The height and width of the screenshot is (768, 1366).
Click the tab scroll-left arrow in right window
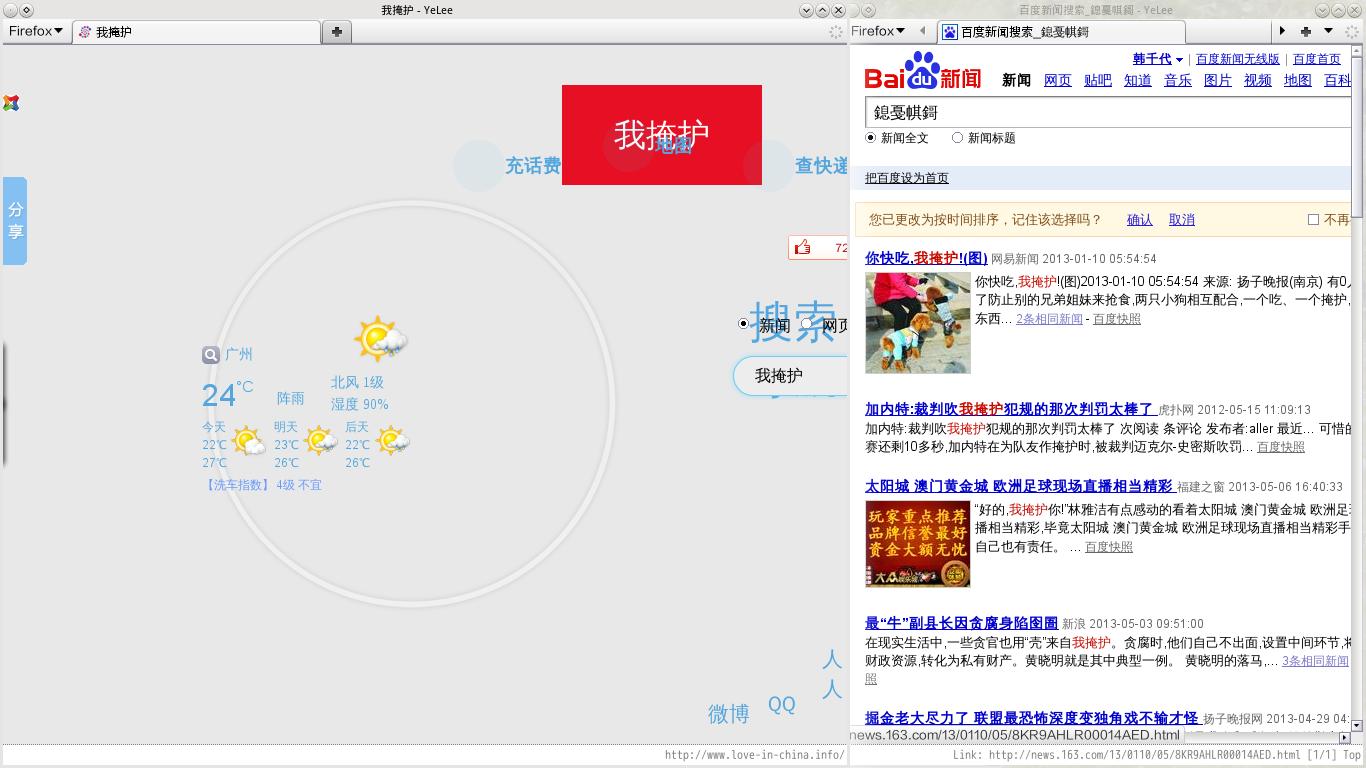[x=922, y=31]
